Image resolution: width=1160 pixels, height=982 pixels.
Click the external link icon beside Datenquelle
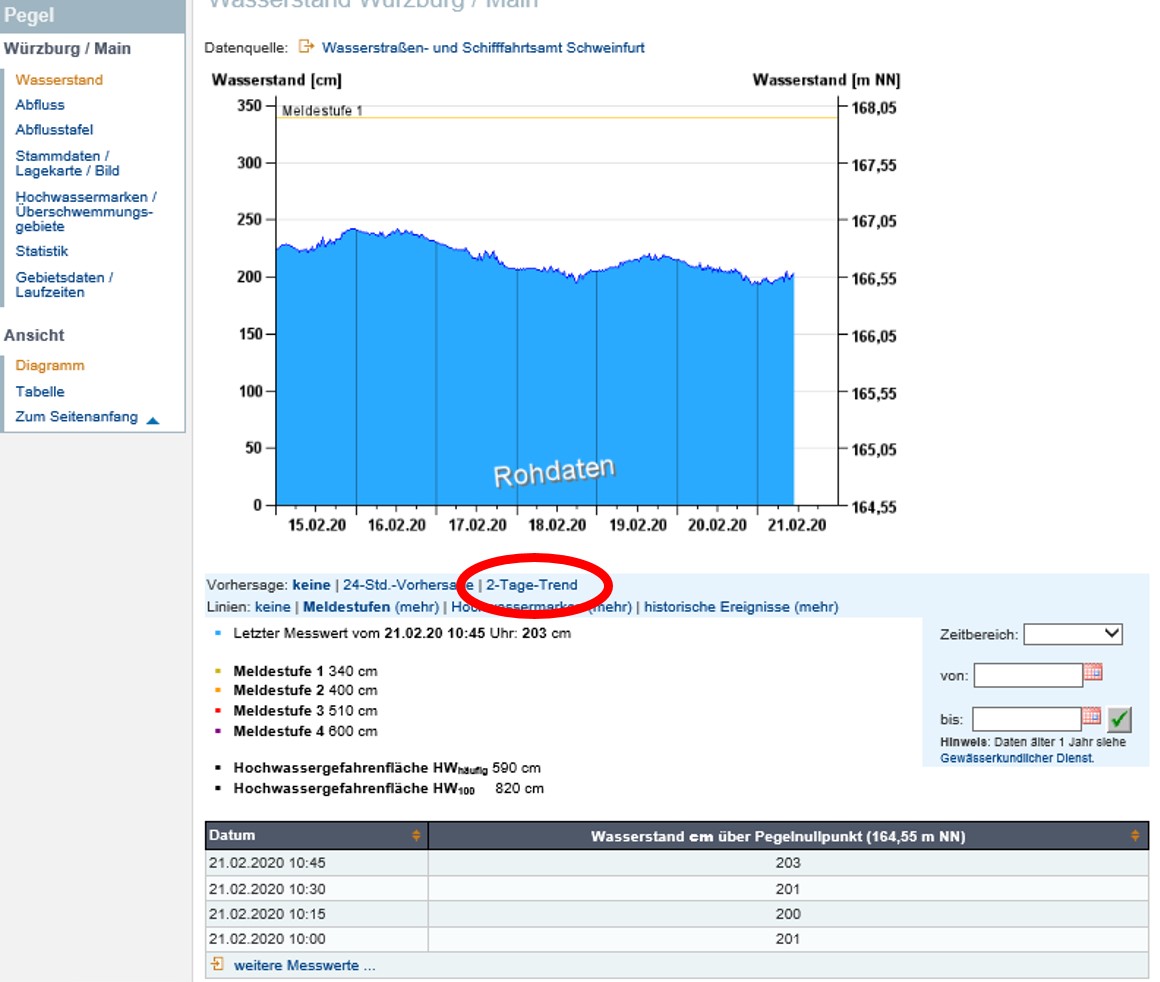(x=306, y=47)
